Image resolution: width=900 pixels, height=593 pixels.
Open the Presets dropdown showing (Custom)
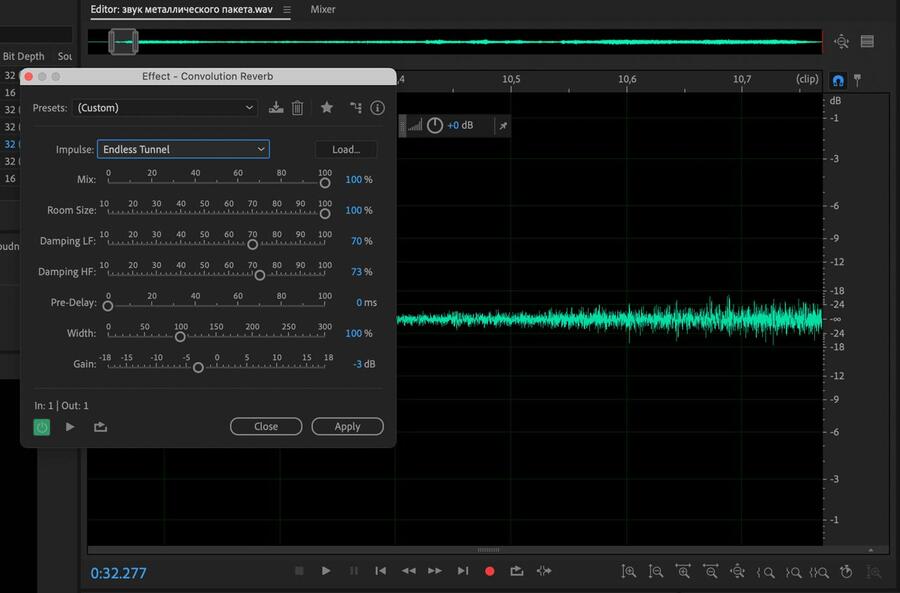(166, 108)
